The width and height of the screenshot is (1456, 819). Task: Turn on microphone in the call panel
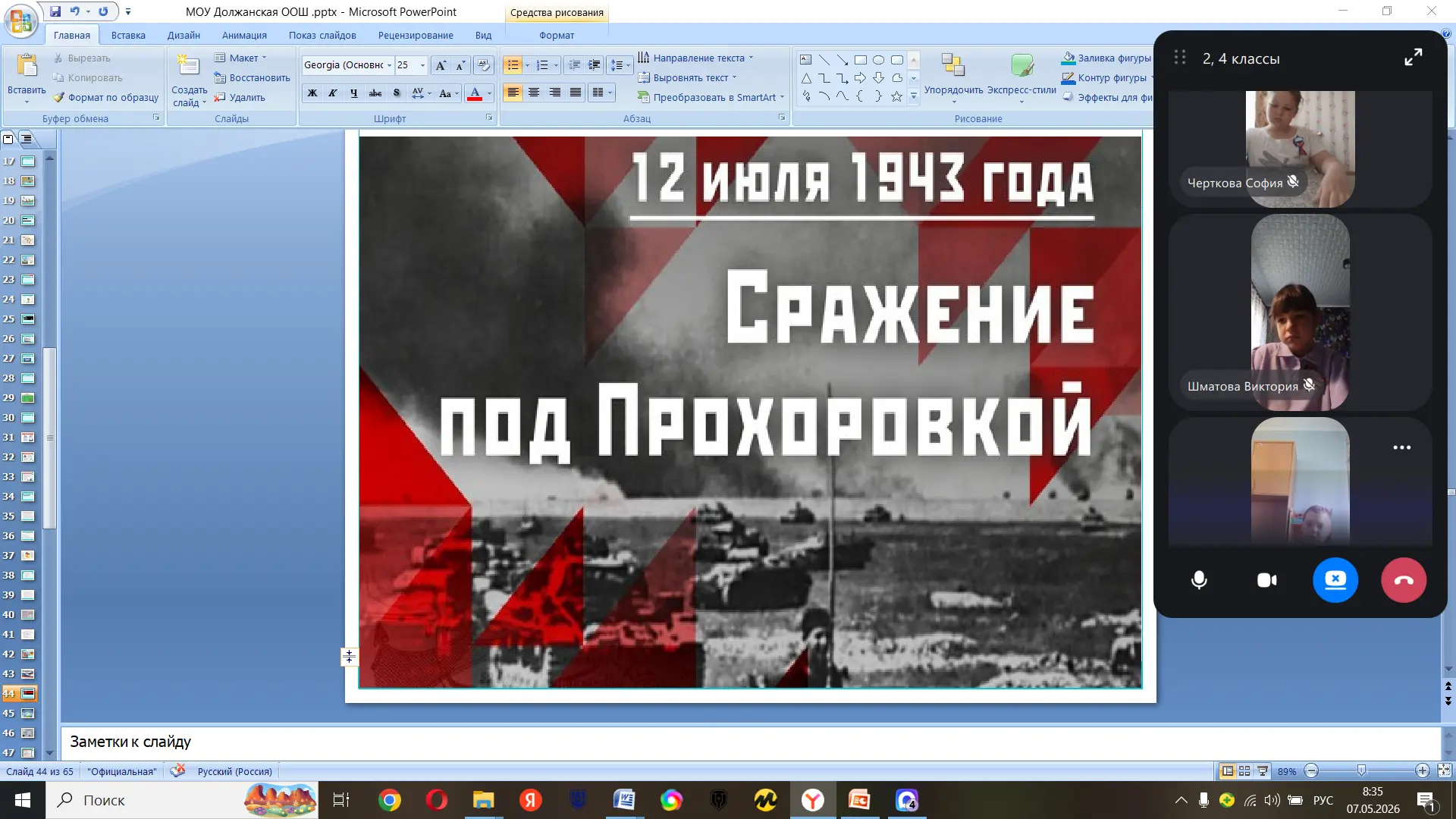click(x=1199, y=580)
